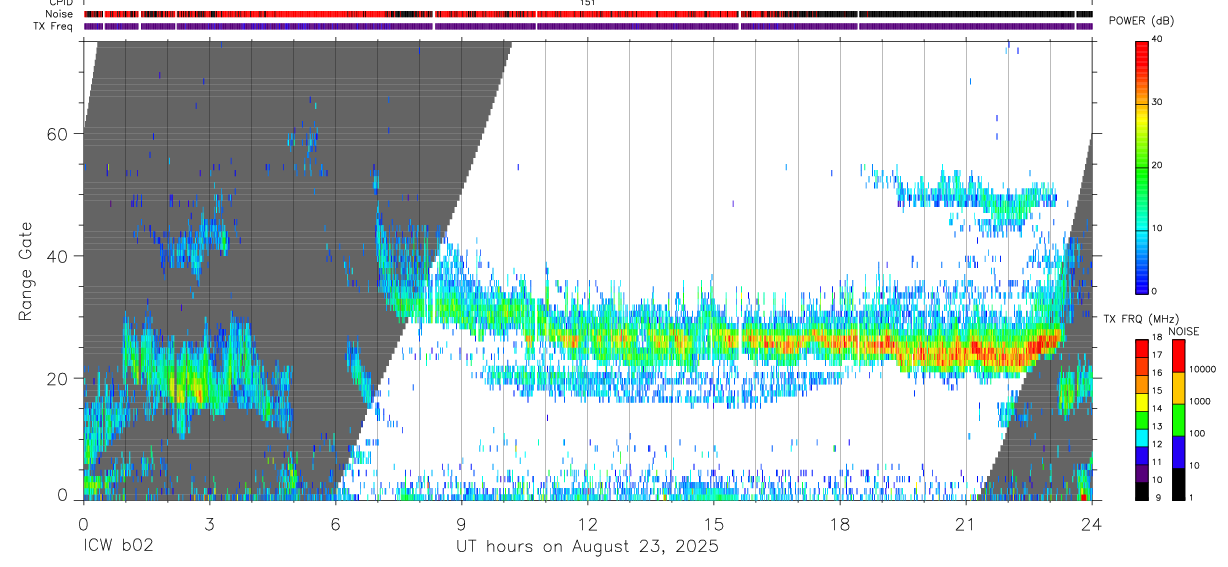Click the 24 tick on the hours axis
This screenshot has height=567, width=1228.
click(x=1091, y=523)
